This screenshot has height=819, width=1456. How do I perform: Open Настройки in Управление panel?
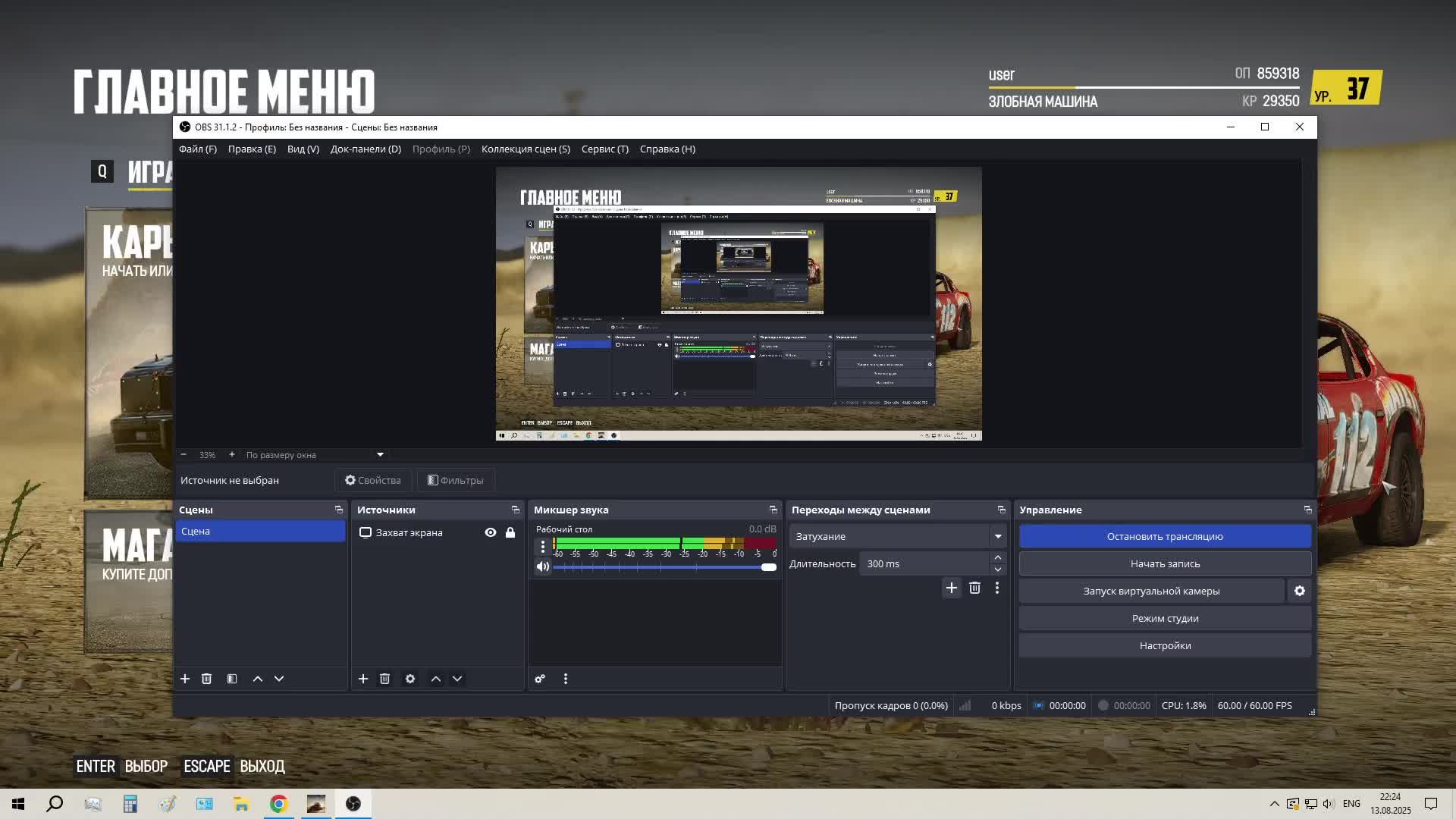coord(1164,645)
